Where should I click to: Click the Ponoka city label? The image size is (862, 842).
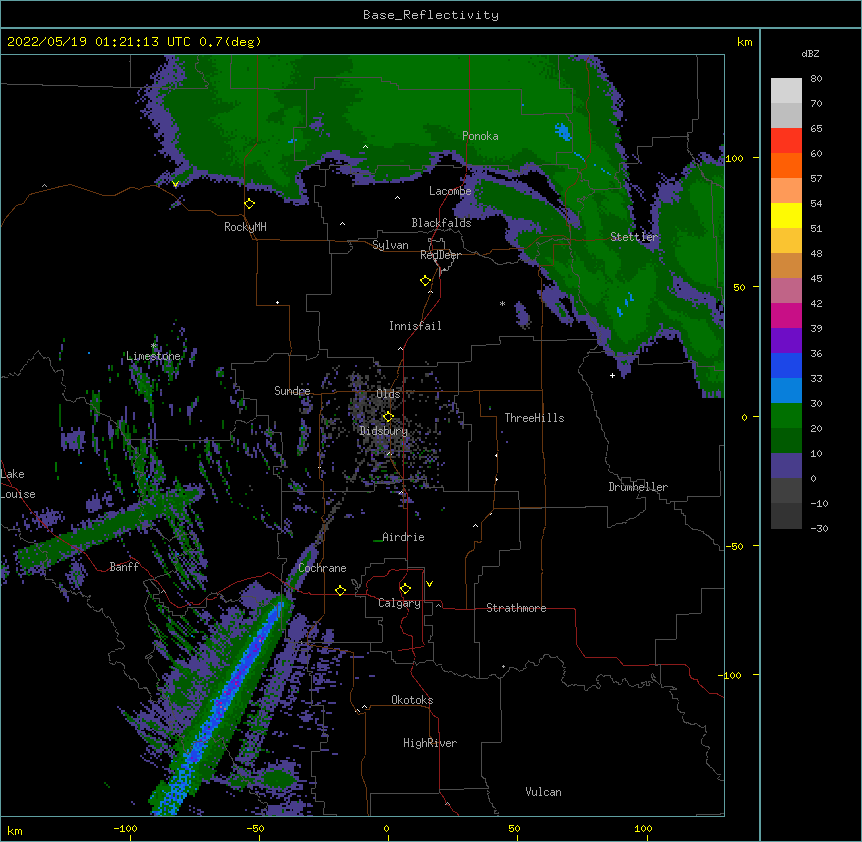click(480, 136)
